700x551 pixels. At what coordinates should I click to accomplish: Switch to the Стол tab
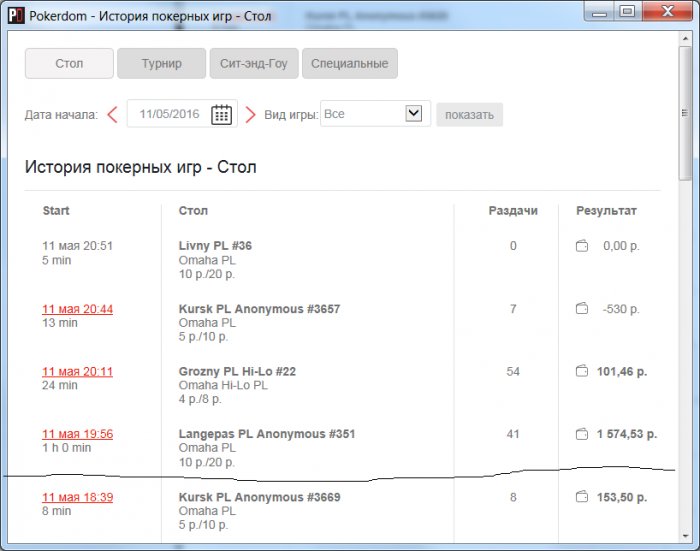(69, 64)
